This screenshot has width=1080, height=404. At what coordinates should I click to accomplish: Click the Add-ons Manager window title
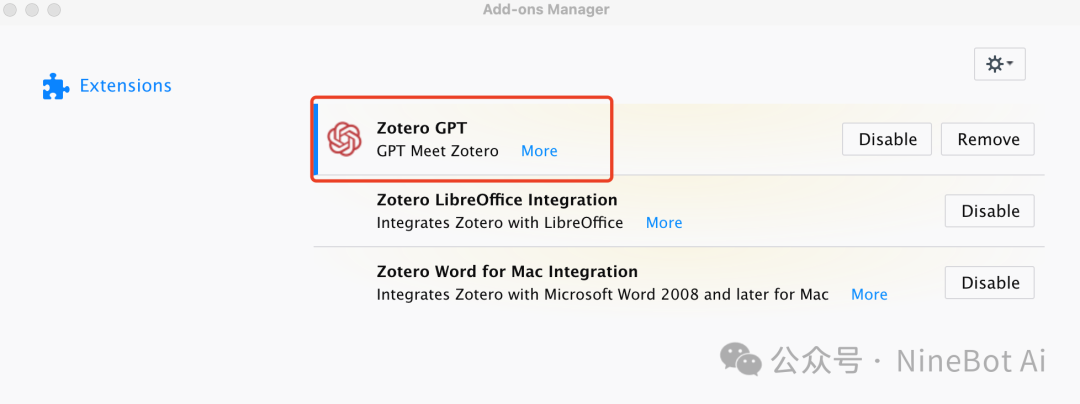pyautogui.click(x=546, y=10)
